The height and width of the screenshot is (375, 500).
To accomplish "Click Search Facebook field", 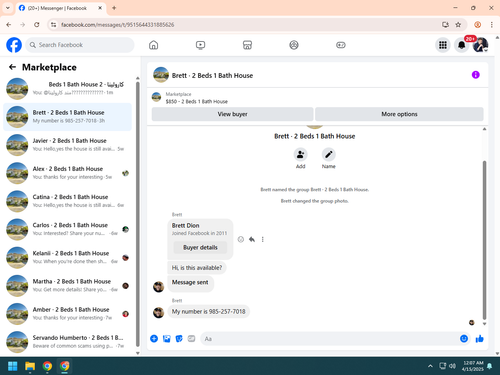I will coord(80,45).
